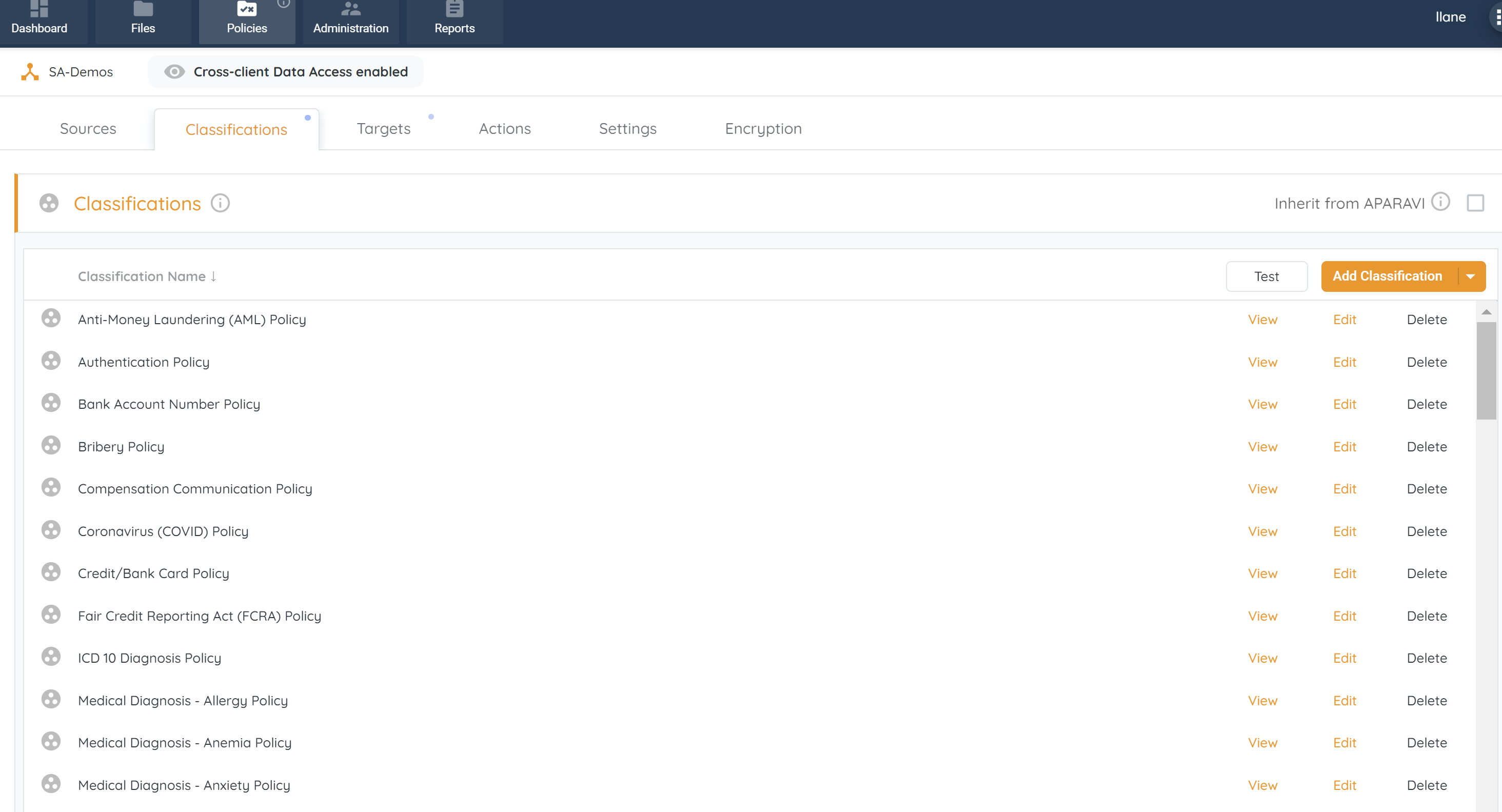Open the Administration users icon
The height and width of the screenshot is (812, 1502).
pos(350,9)
